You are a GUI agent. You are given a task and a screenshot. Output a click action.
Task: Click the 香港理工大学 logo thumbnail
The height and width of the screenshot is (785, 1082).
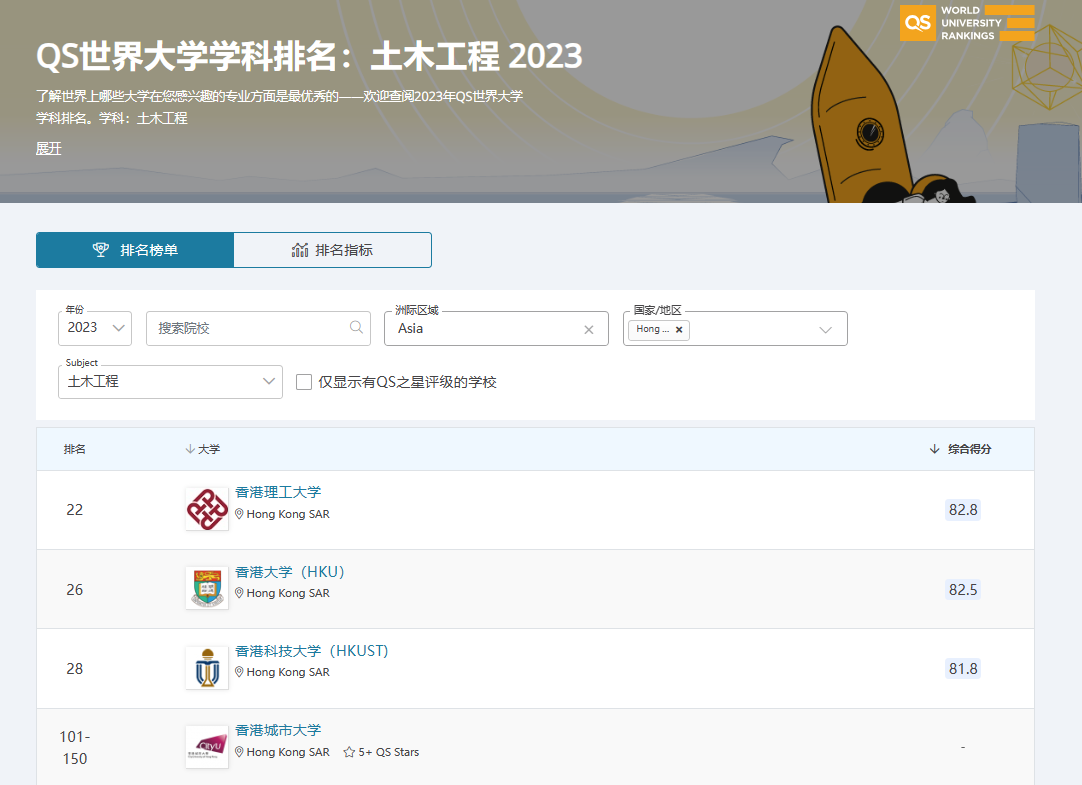pyautogui.click(x=207, y=509)
